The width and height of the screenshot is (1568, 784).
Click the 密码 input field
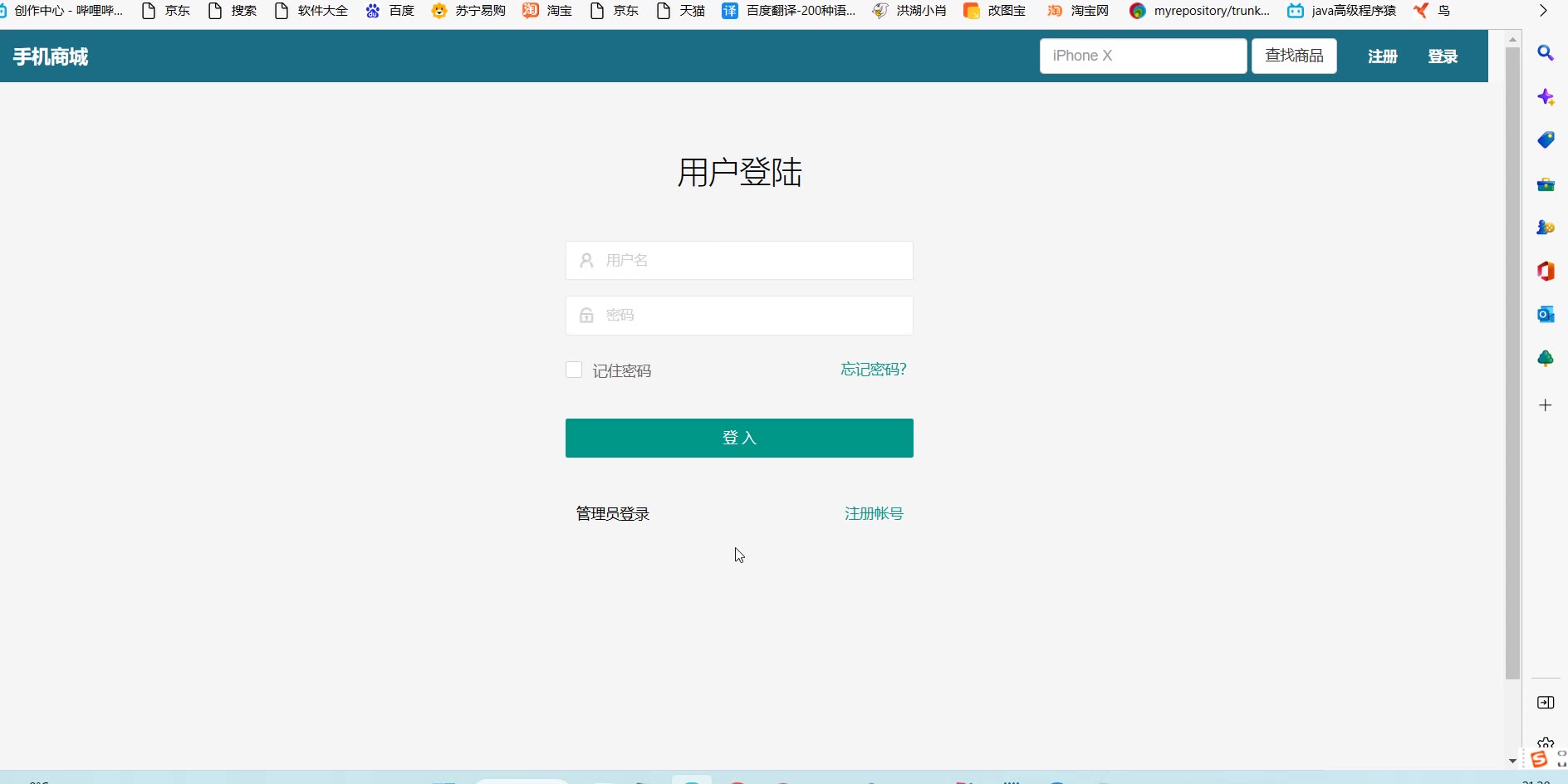(x=739, y=316)
